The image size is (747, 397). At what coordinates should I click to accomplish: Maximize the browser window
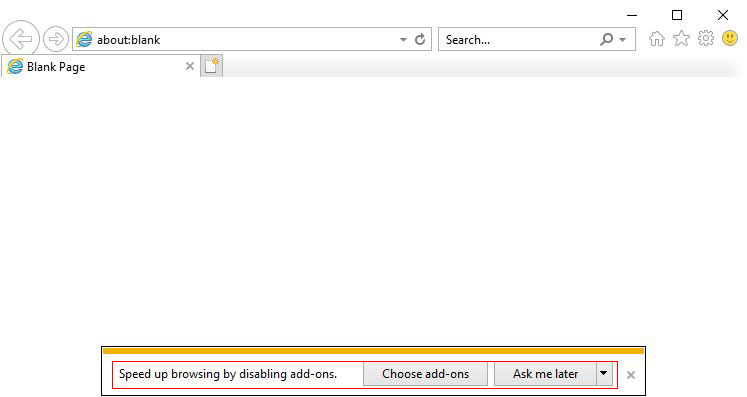tap(677, 15)
